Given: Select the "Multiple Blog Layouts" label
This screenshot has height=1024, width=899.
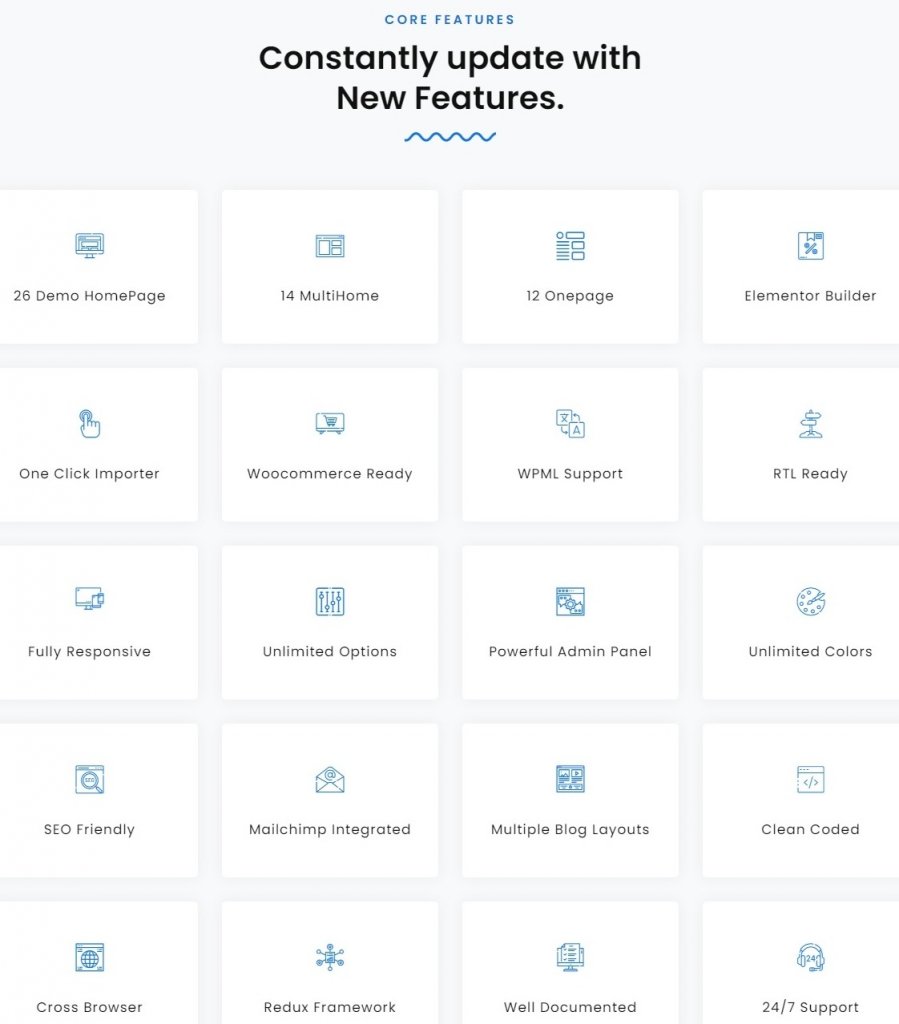Looking at the screenshot, I should (570, 829).
